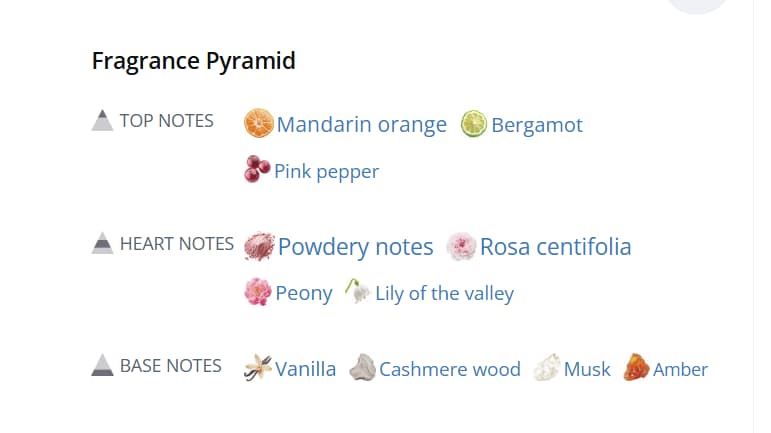
Task: Click the Vanilla flower icon
Action: pyautogui.click(x=258, y=368)
